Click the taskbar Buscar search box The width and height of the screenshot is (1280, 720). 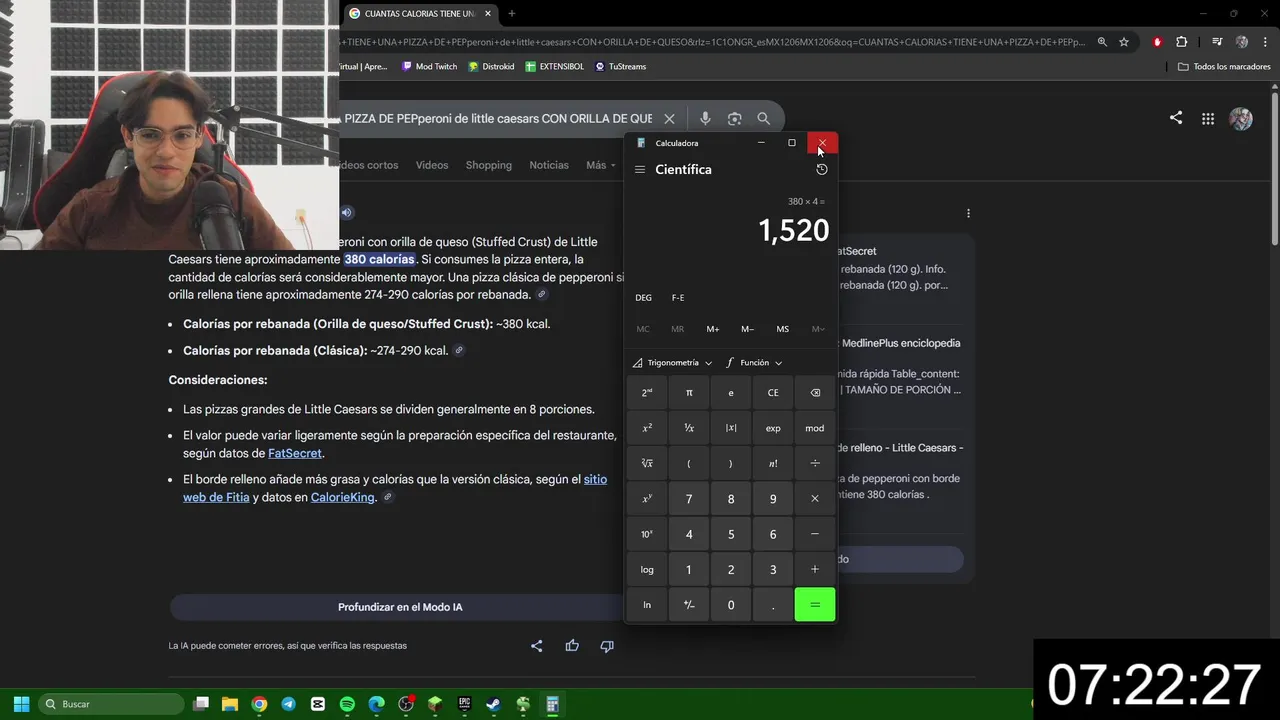pyautogui.click(x=111, y=704)
